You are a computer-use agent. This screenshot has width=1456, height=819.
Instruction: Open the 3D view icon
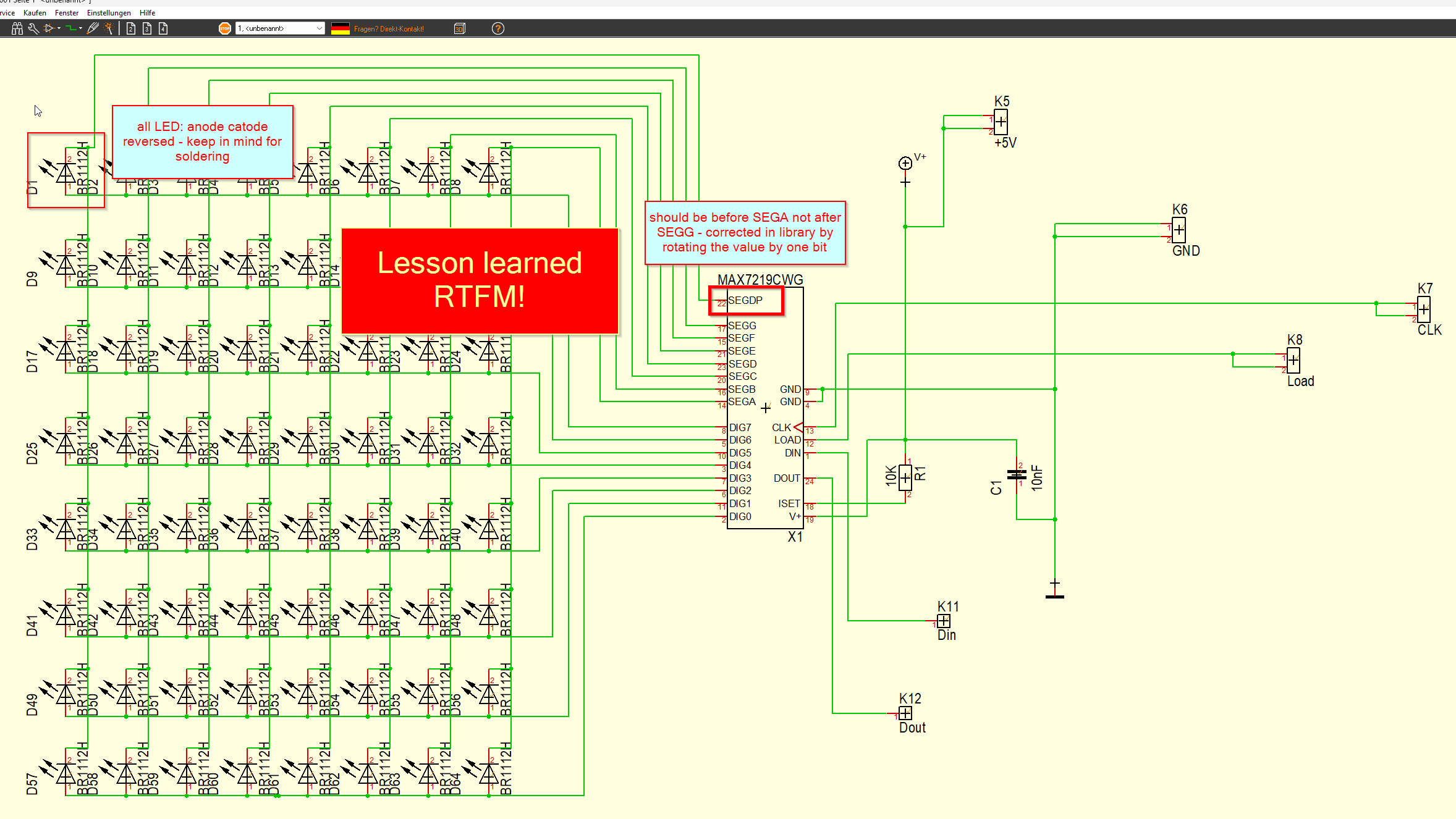[459, 28]
